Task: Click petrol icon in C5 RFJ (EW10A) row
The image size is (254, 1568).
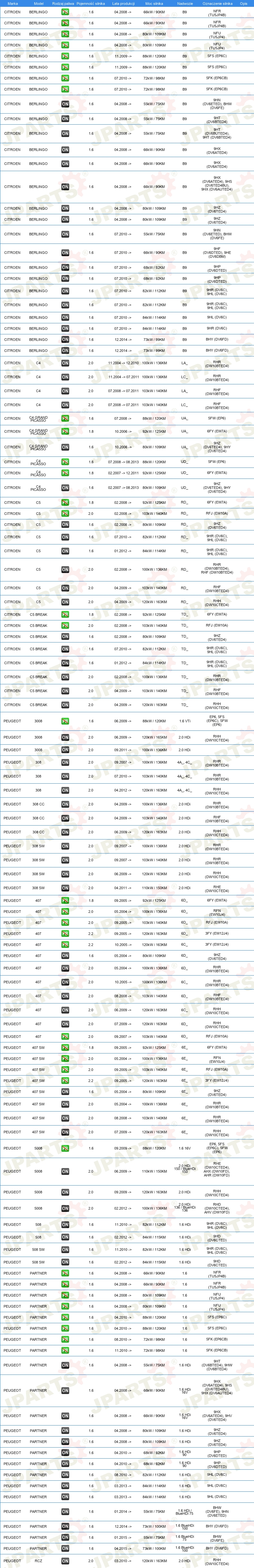Action: 65,514
